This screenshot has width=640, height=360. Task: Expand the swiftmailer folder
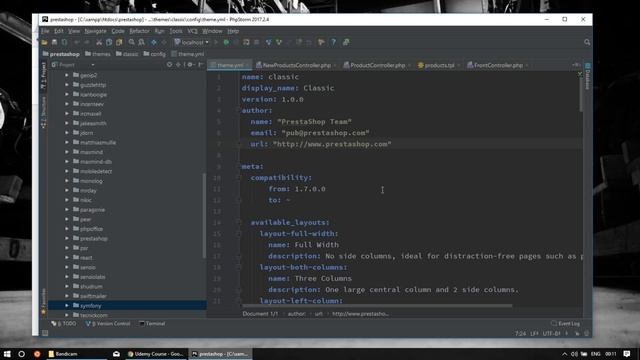(x=67, y=296)
